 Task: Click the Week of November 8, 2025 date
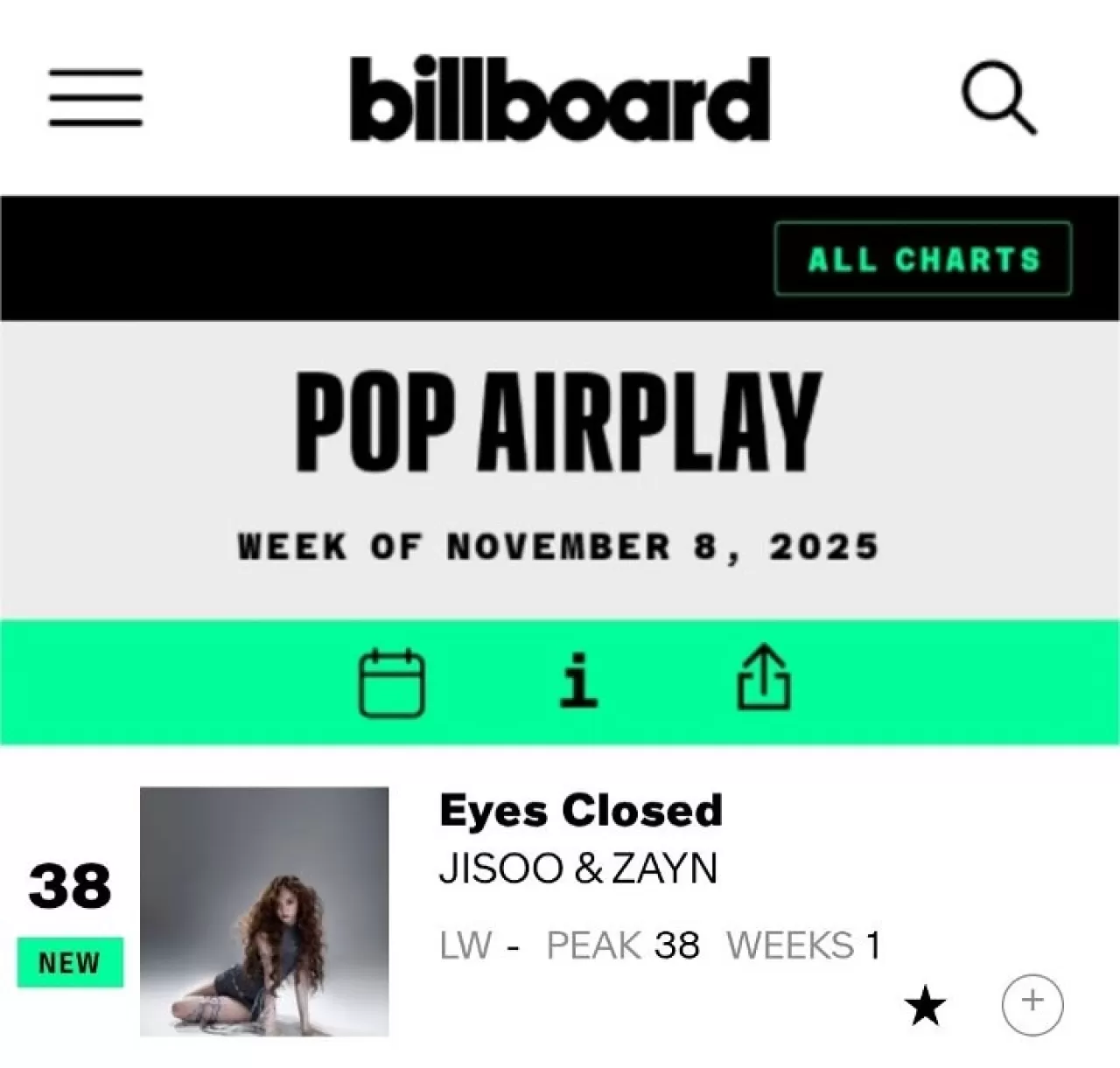pos(558,548)
